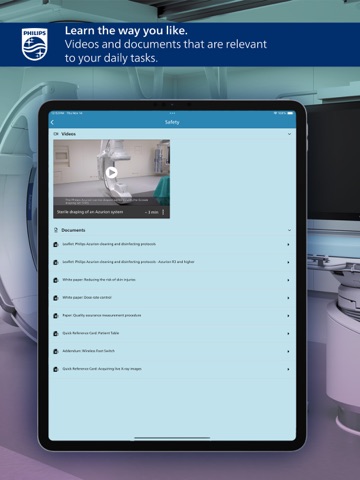Open "Quick Reference Card: Acquiring live X-ray images"
The image size is (360, 480).
102,369
